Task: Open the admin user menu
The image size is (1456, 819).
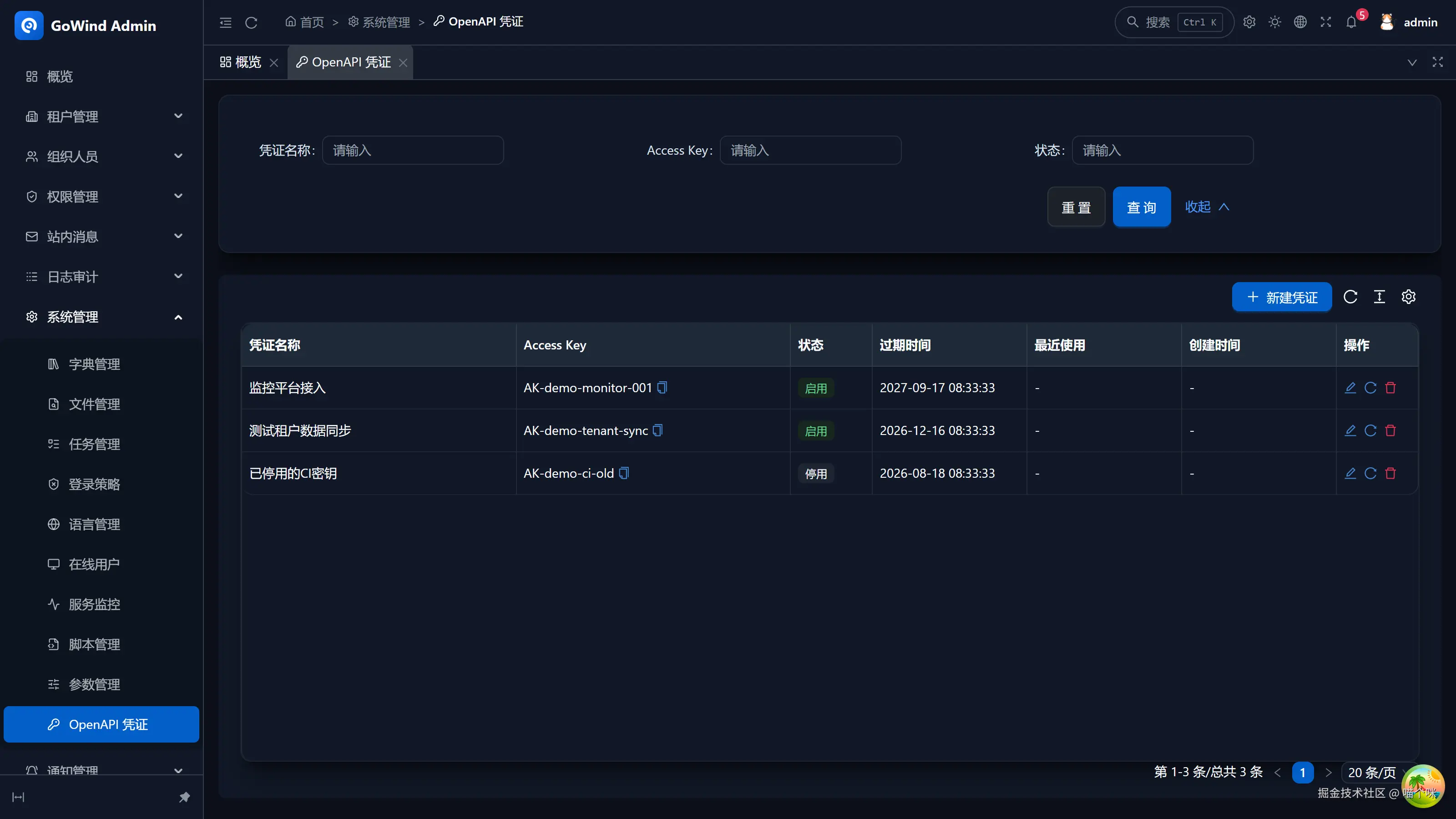Action: (x=1408, y=22)
